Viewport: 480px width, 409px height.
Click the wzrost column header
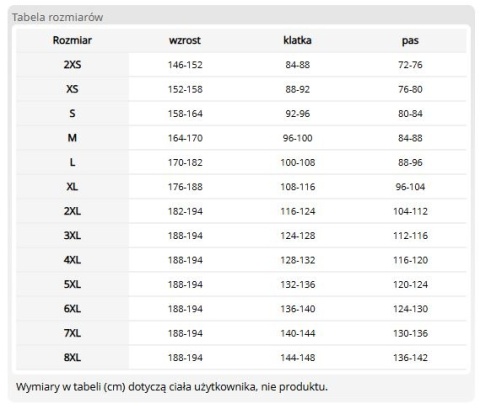(x=185, y=40)
